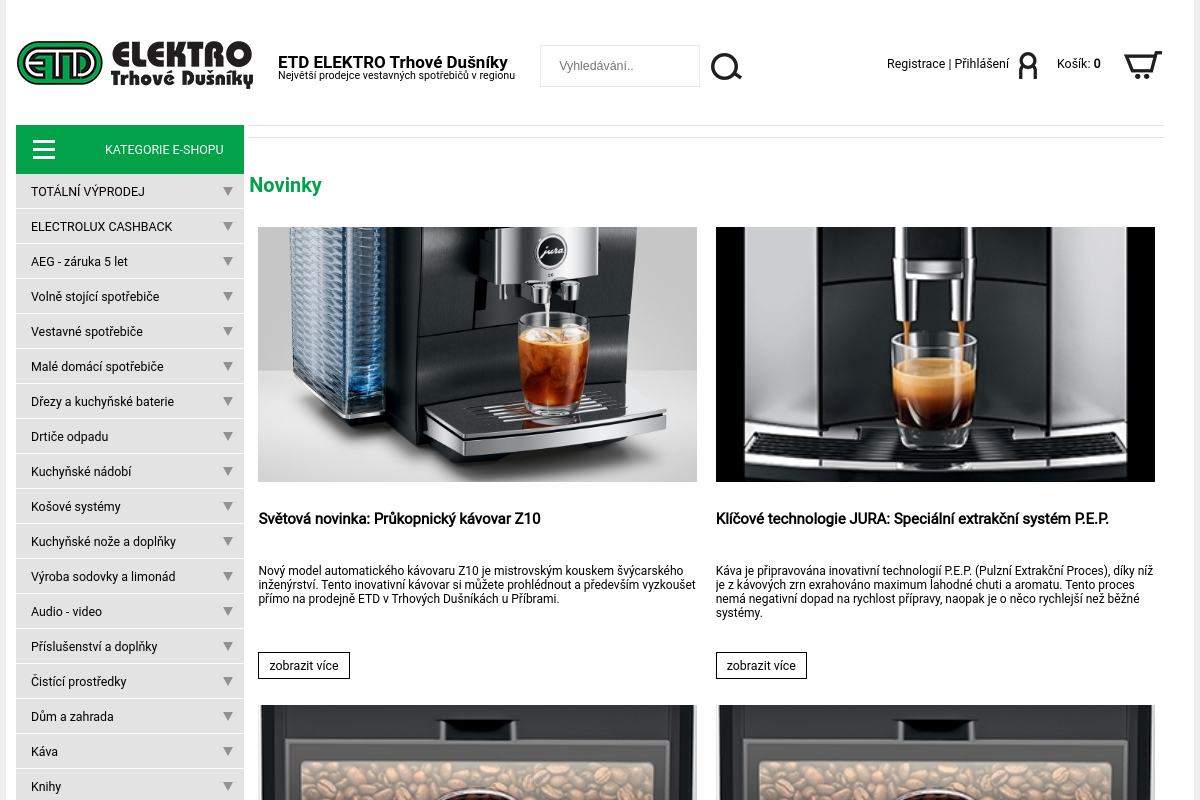The width and height of the screenshot is (1200, 800).
Task: Open Knihy category
Action: (46, 787)
